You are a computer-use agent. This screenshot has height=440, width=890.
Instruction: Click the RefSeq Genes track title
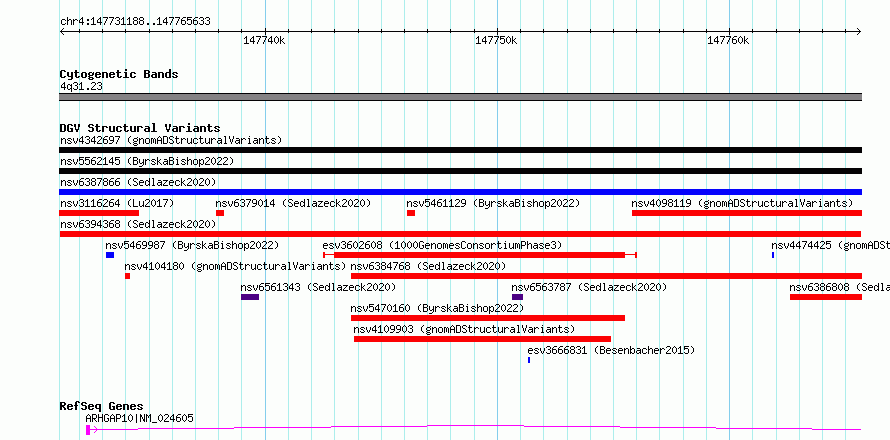tap(101, 406)
